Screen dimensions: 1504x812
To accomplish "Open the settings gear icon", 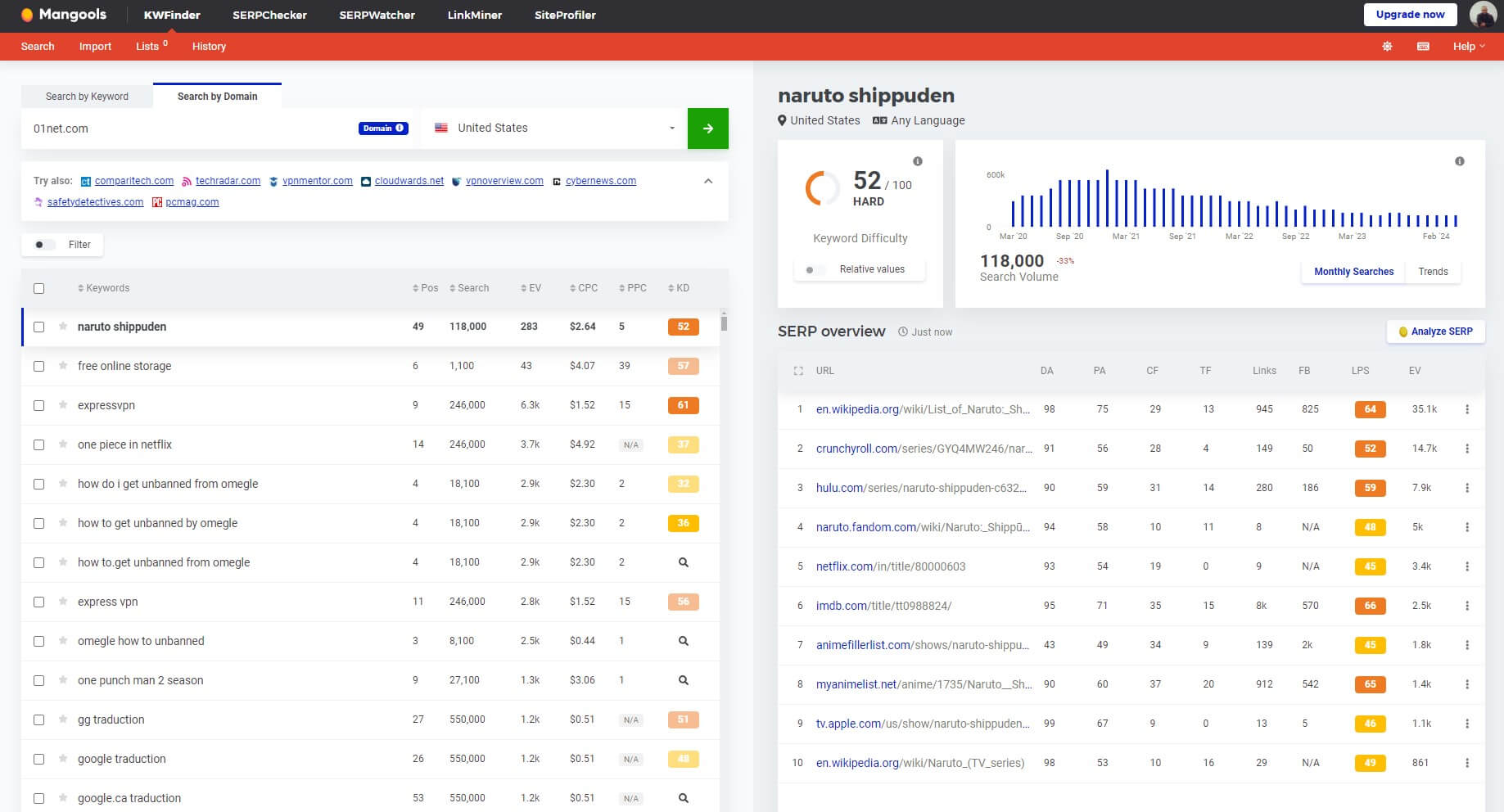I will (x=1387, y=47).
